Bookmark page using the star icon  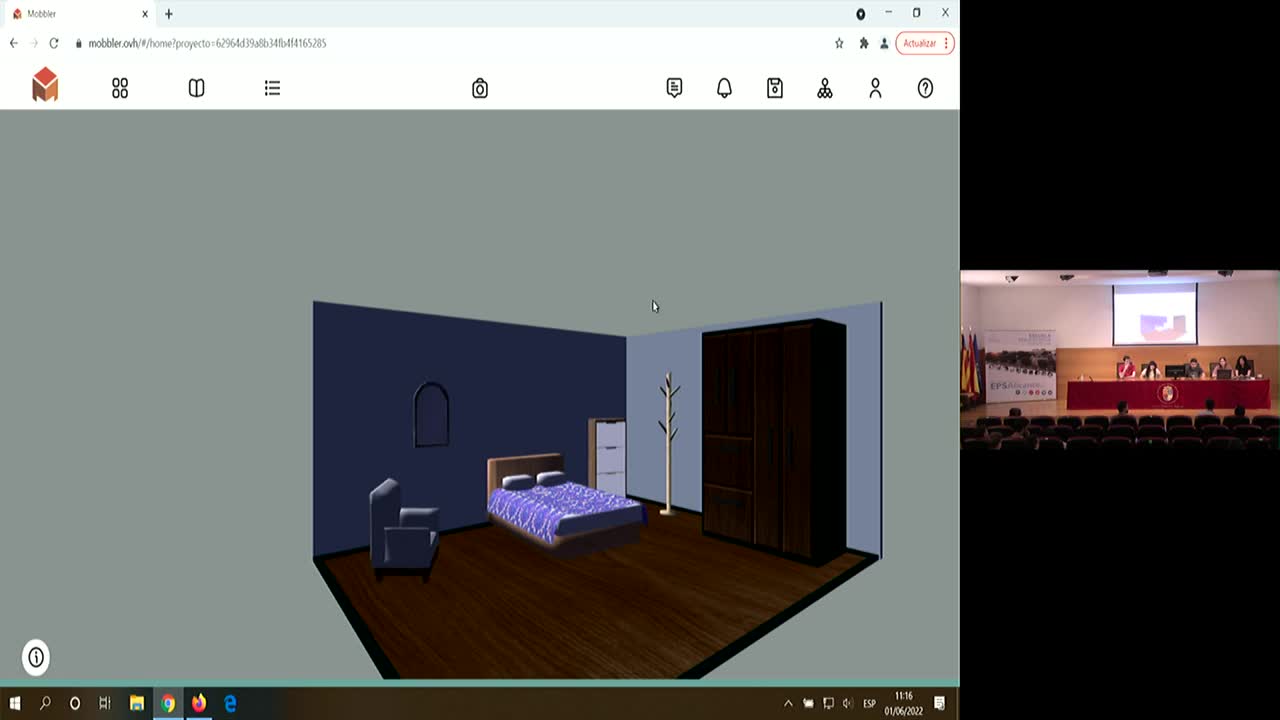coord(839,43)
